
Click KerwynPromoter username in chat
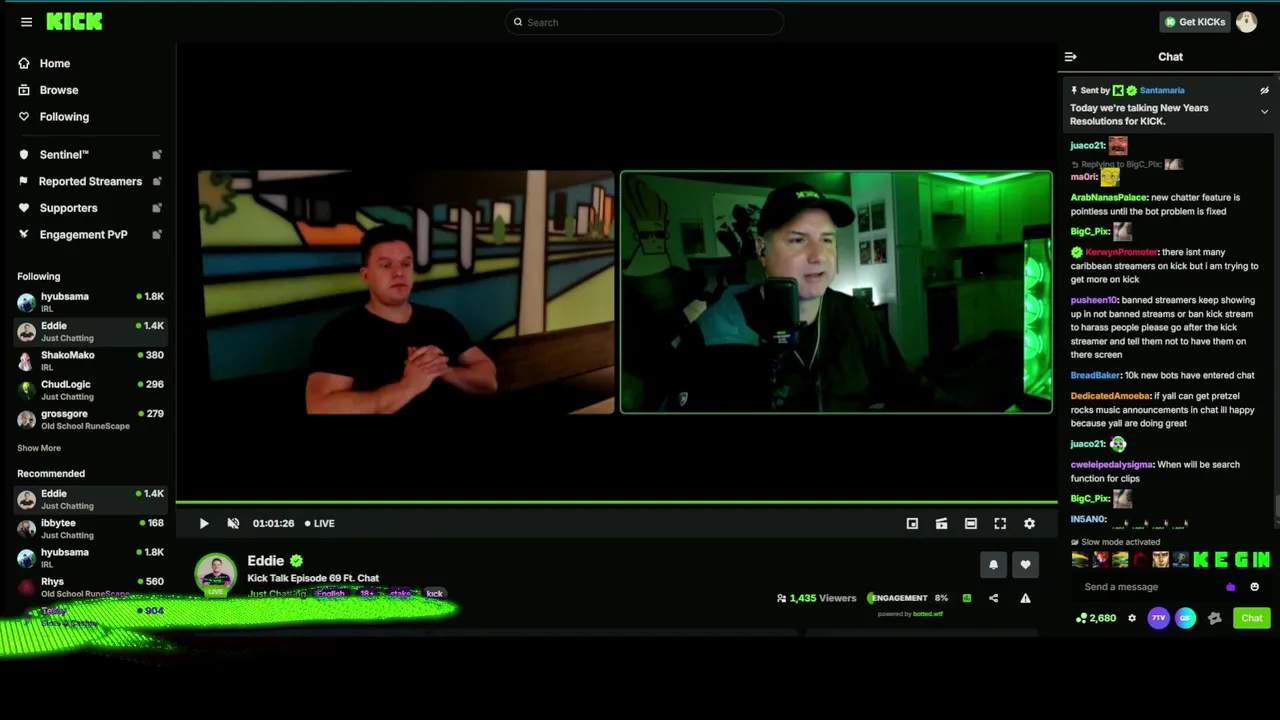[1121, 252]
